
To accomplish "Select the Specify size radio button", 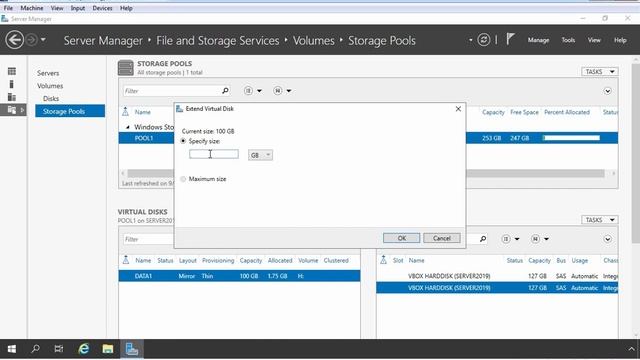I will point(183,141).
